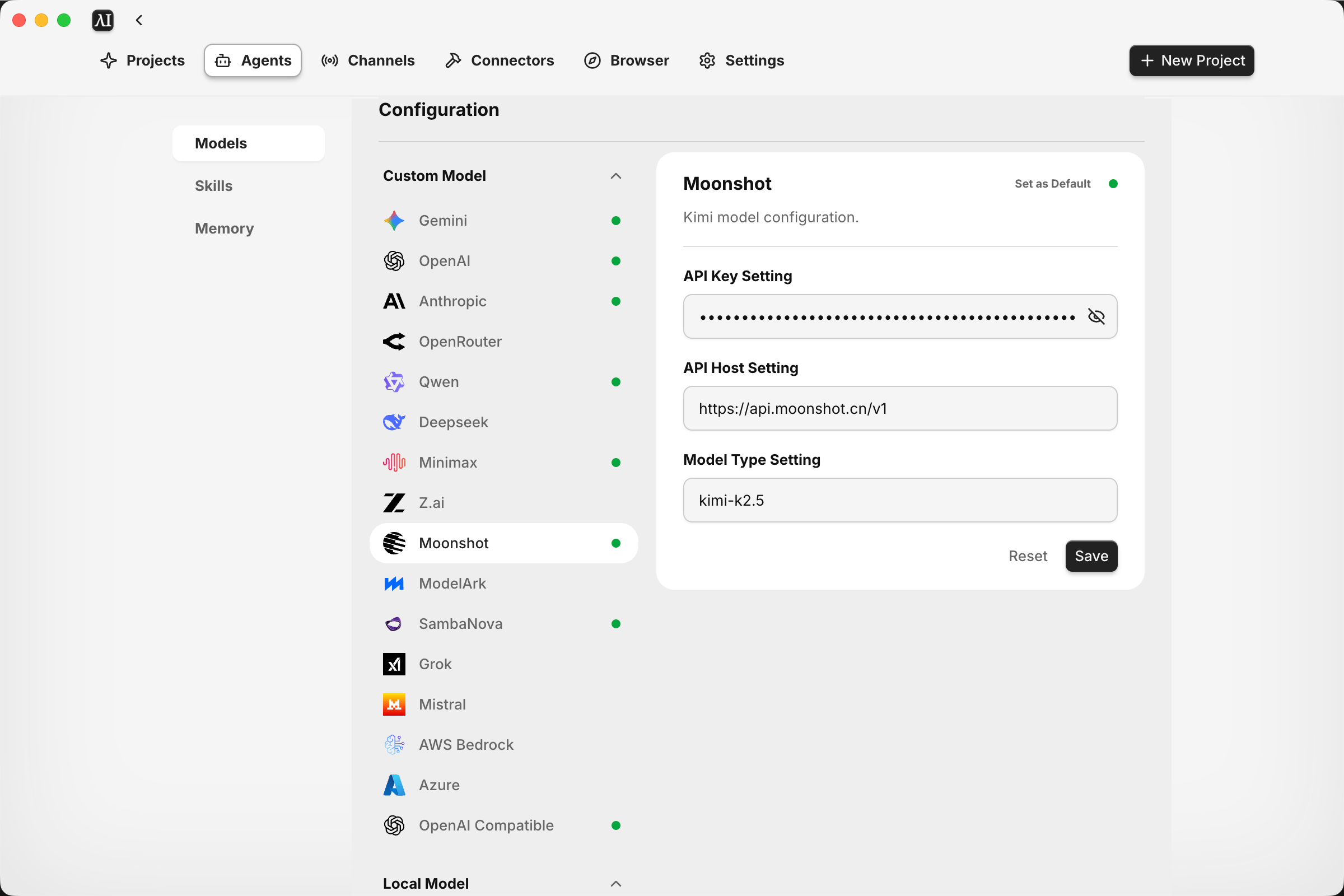The image size is (1344, 896).
Task: Save the Moonshot configuration
Action: (1091, 556)
